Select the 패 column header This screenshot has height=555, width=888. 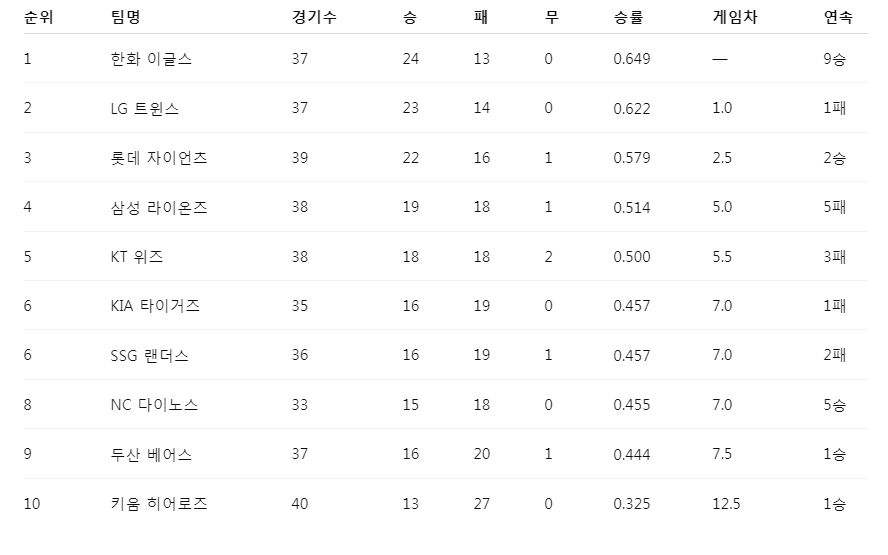coord(481,17)
